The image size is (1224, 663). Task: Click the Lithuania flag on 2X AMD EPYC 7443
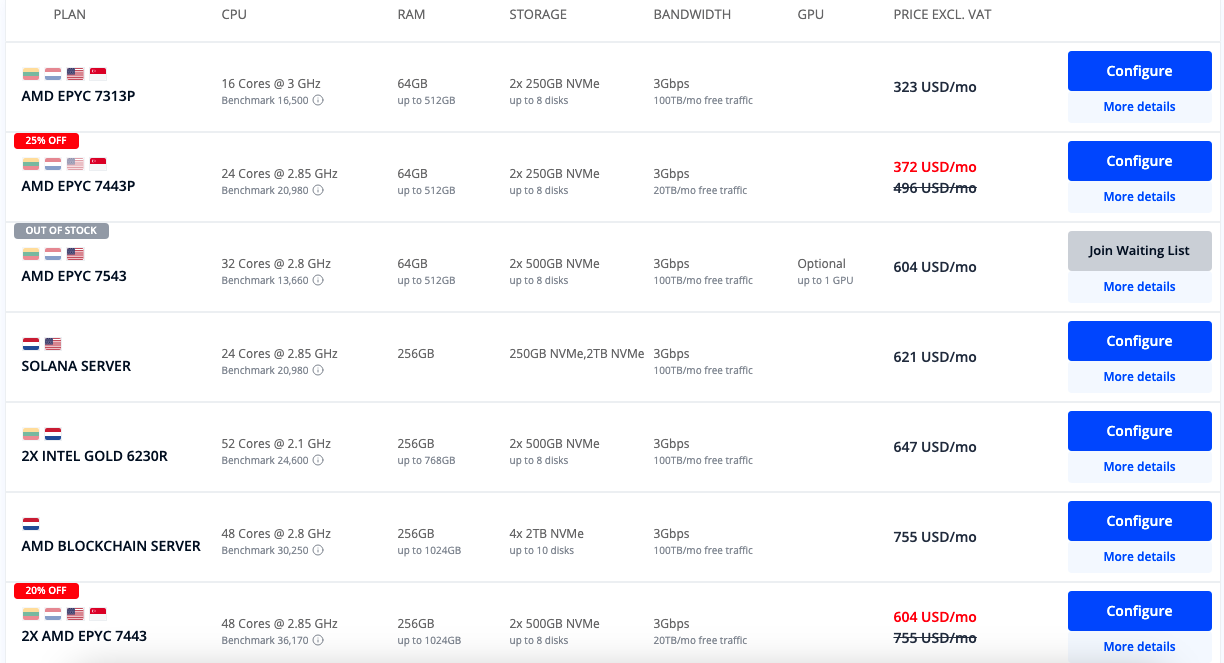click(x=30, y=613)
